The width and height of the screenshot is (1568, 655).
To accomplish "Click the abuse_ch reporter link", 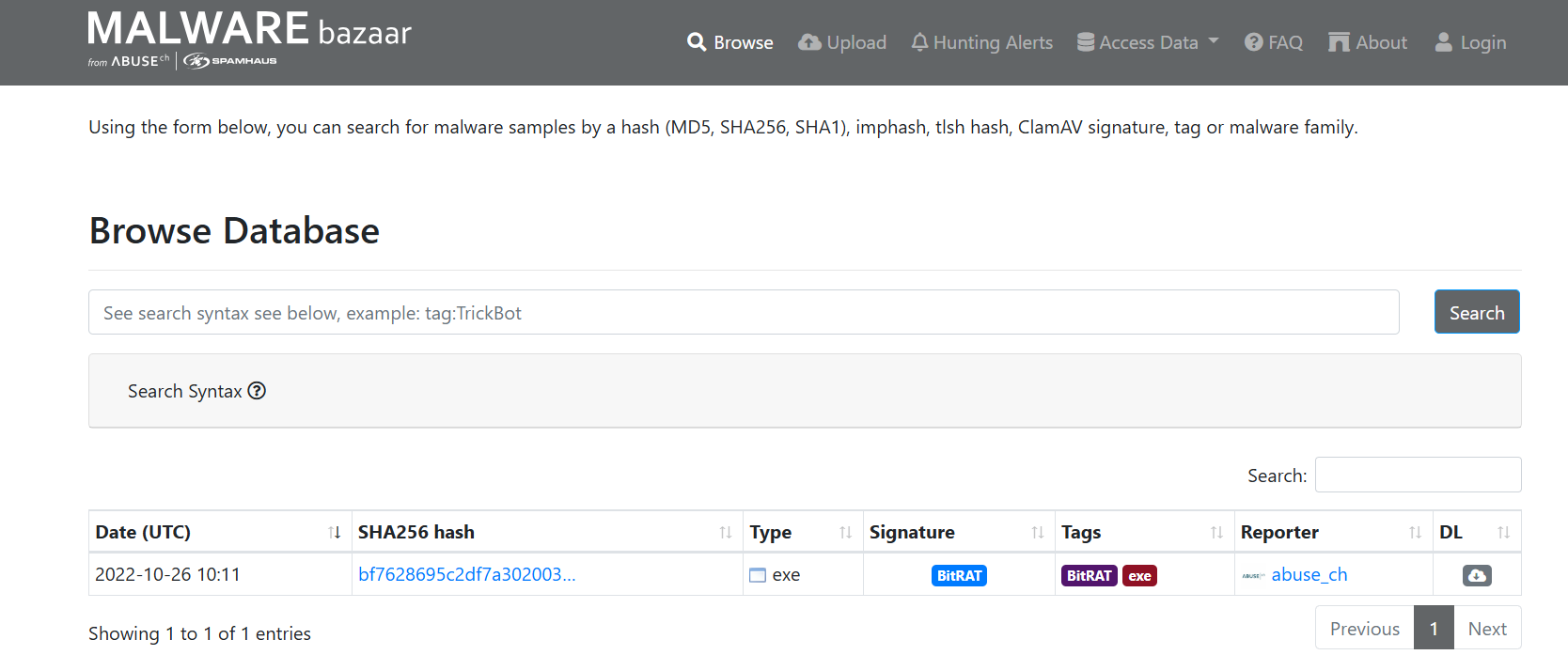I will pos(1309,574).
